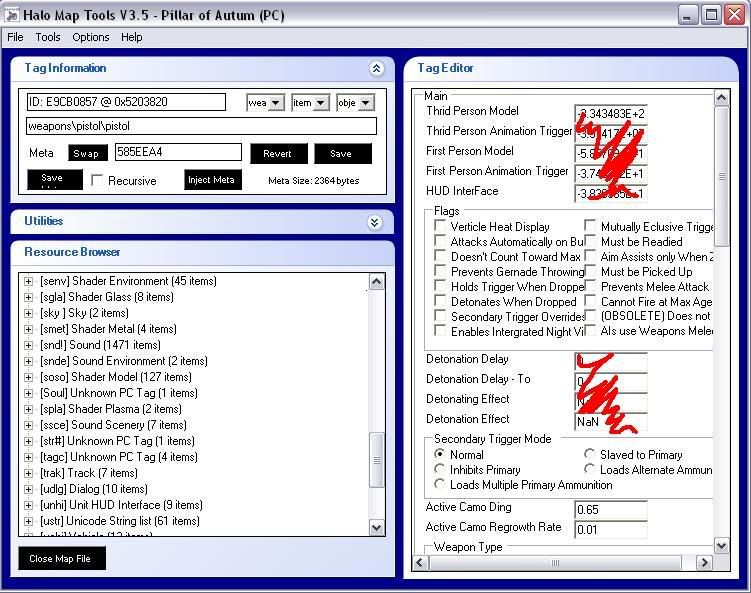This screenshot has height=593, width=751.
Task: Click Active Camo Regrowth Rate value field
Action: pyautogui.click(x=611, y=530)
